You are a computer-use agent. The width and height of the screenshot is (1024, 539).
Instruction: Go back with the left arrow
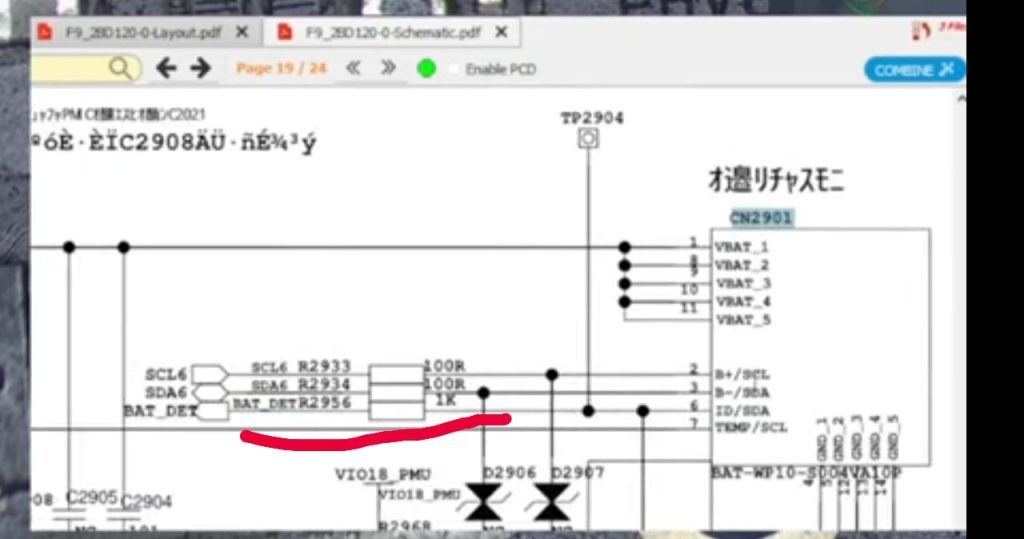pos(167,68)
